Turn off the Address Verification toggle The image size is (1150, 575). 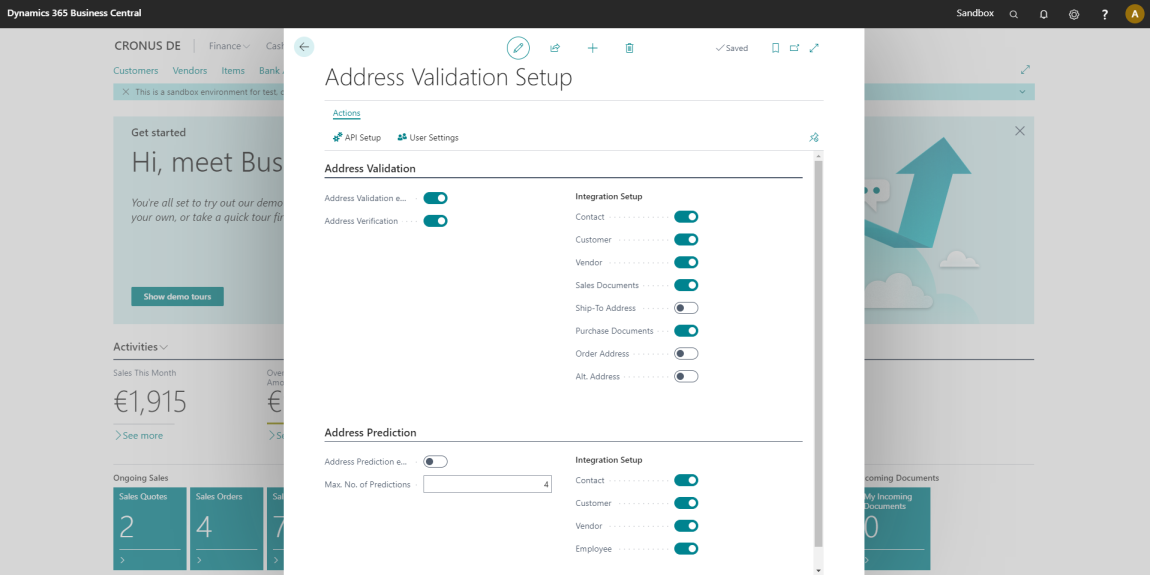click(x=435, y=221)
